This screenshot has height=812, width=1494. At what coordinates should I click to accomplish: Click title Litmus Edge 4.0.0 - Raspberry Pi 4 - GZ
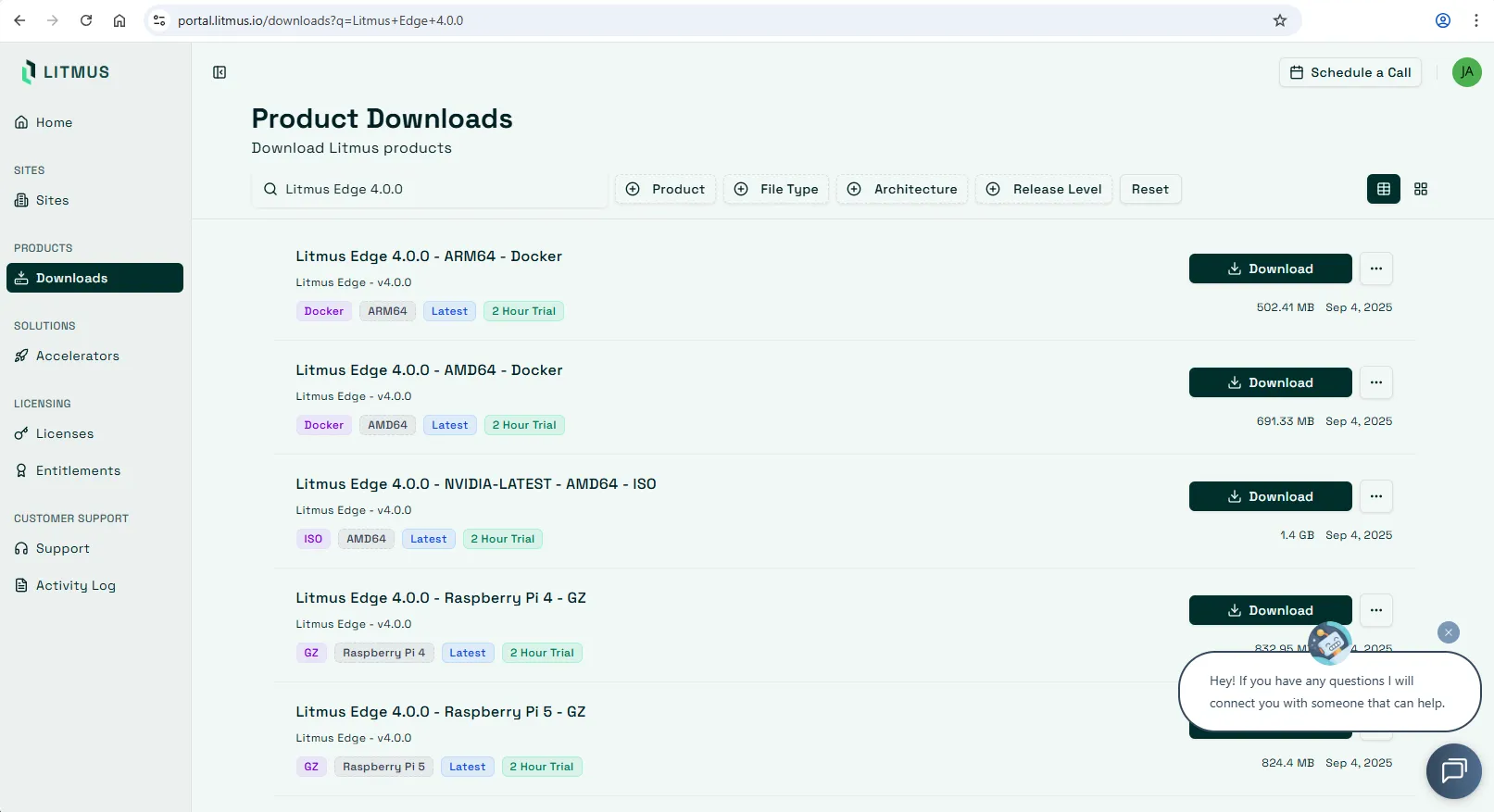[x=441, y=598]
